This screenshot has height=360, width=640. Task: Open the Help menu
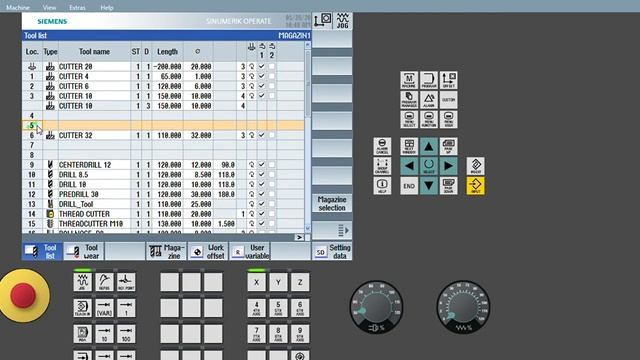pyautogui.click(x=107, y=7)
